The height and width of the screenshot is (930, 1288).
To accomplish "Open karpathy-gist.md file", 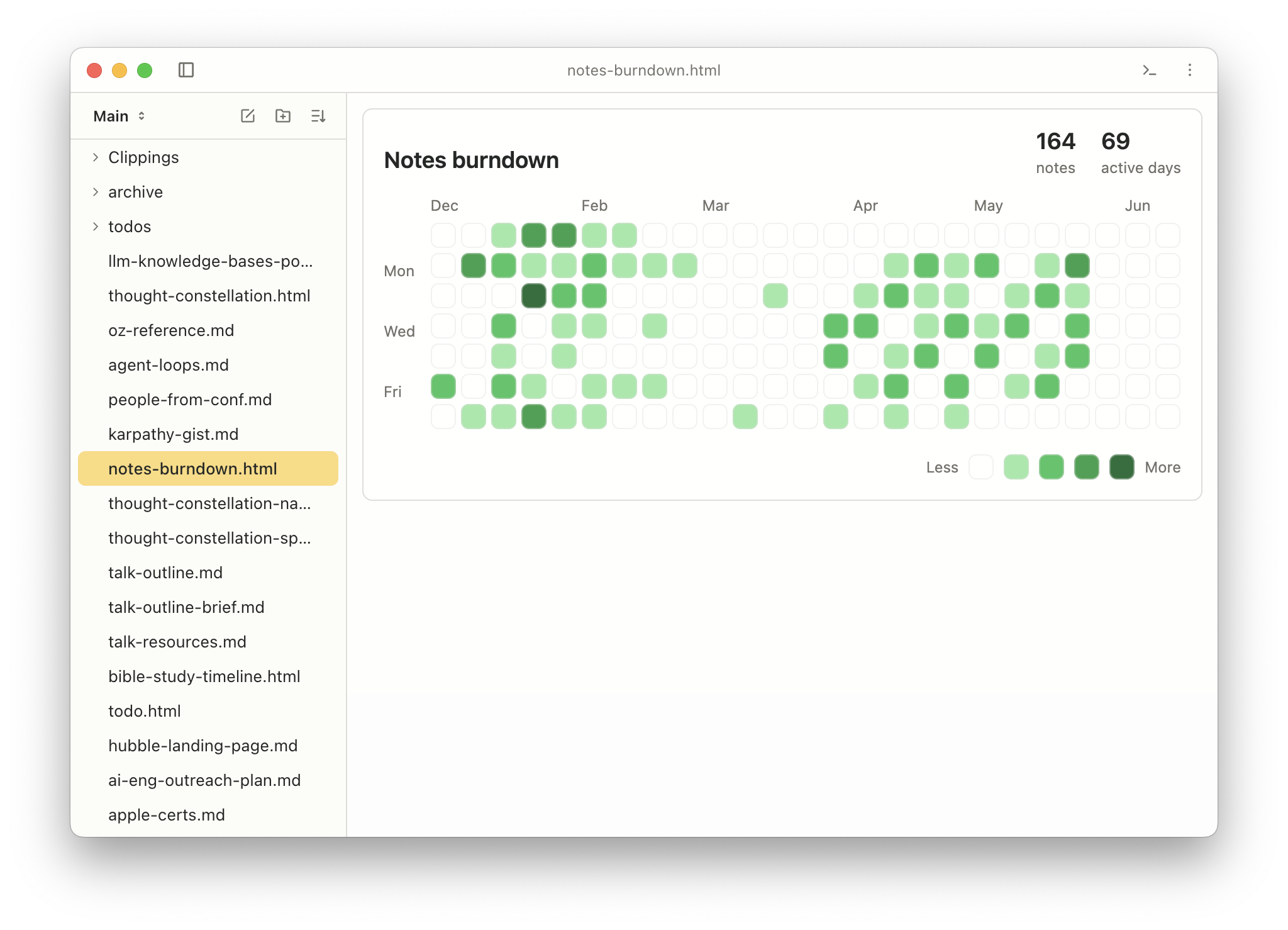I will 208,434.
